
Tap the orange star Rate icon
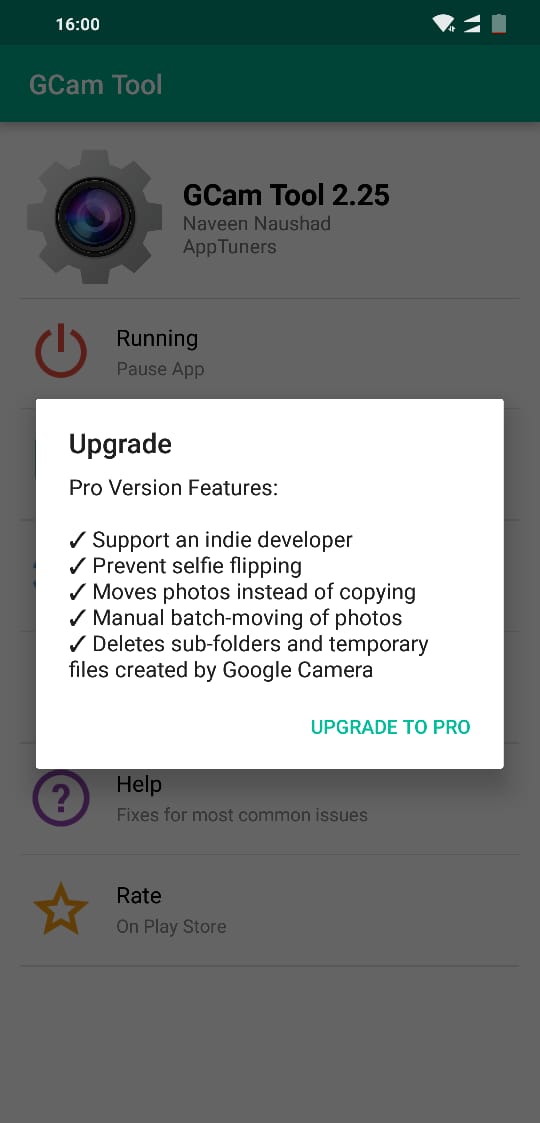click(x=61, y=909)
